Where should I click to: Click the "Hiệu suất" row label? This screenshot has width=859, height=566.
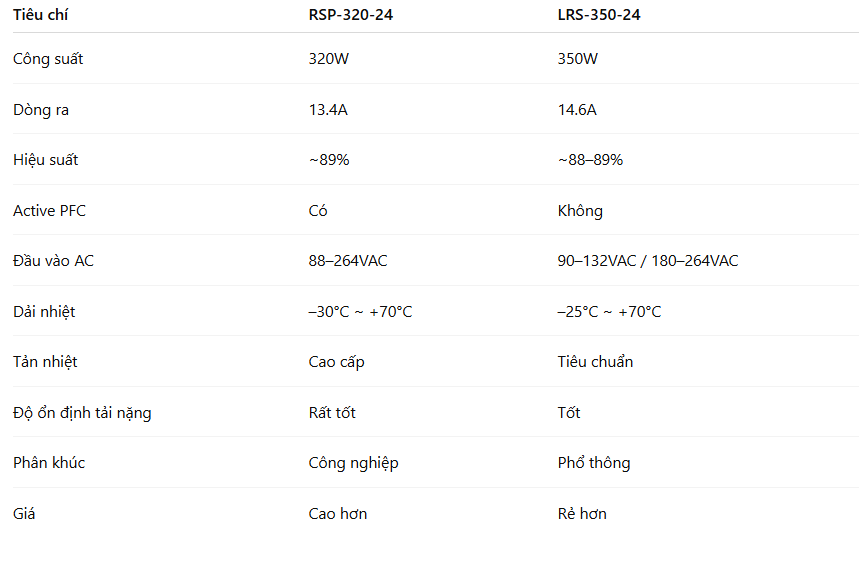tap(45, 160)
